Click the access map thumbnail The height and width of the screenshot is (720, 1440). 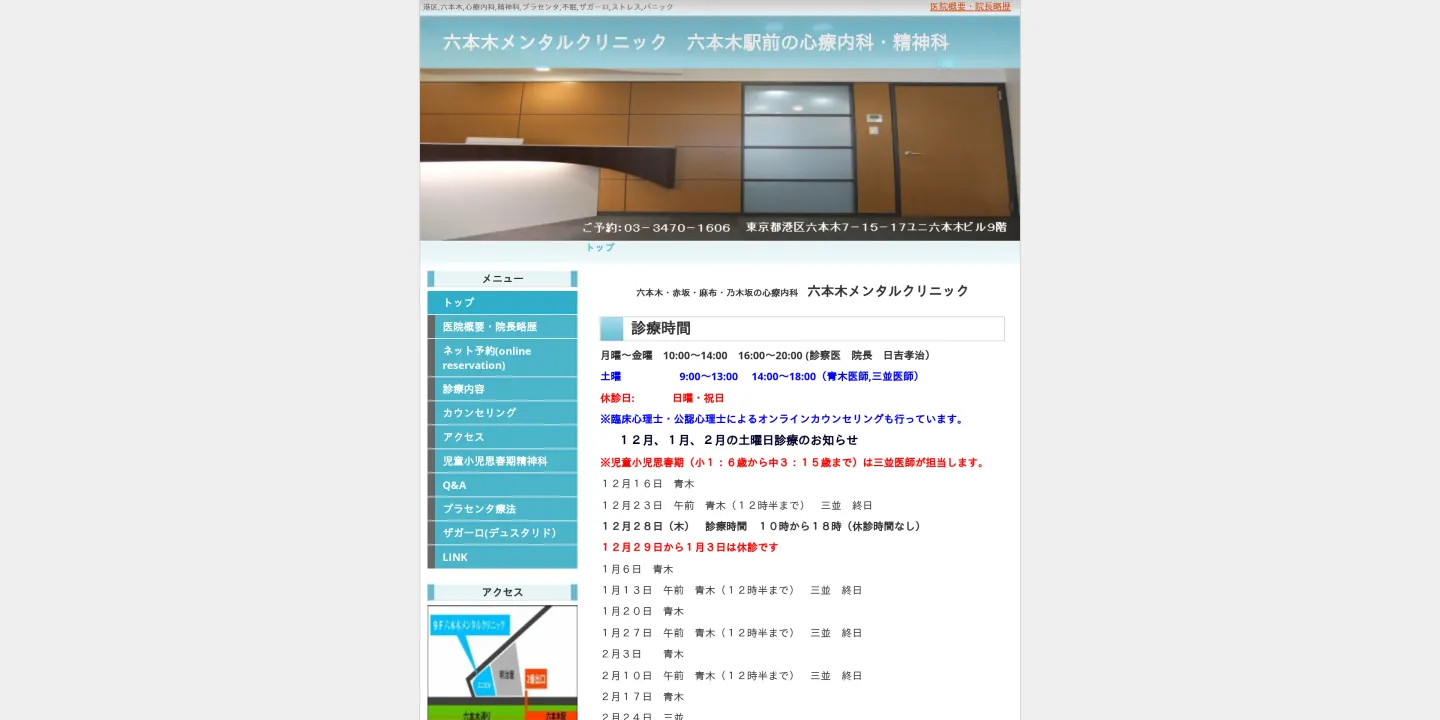click(x=501, y=662)
